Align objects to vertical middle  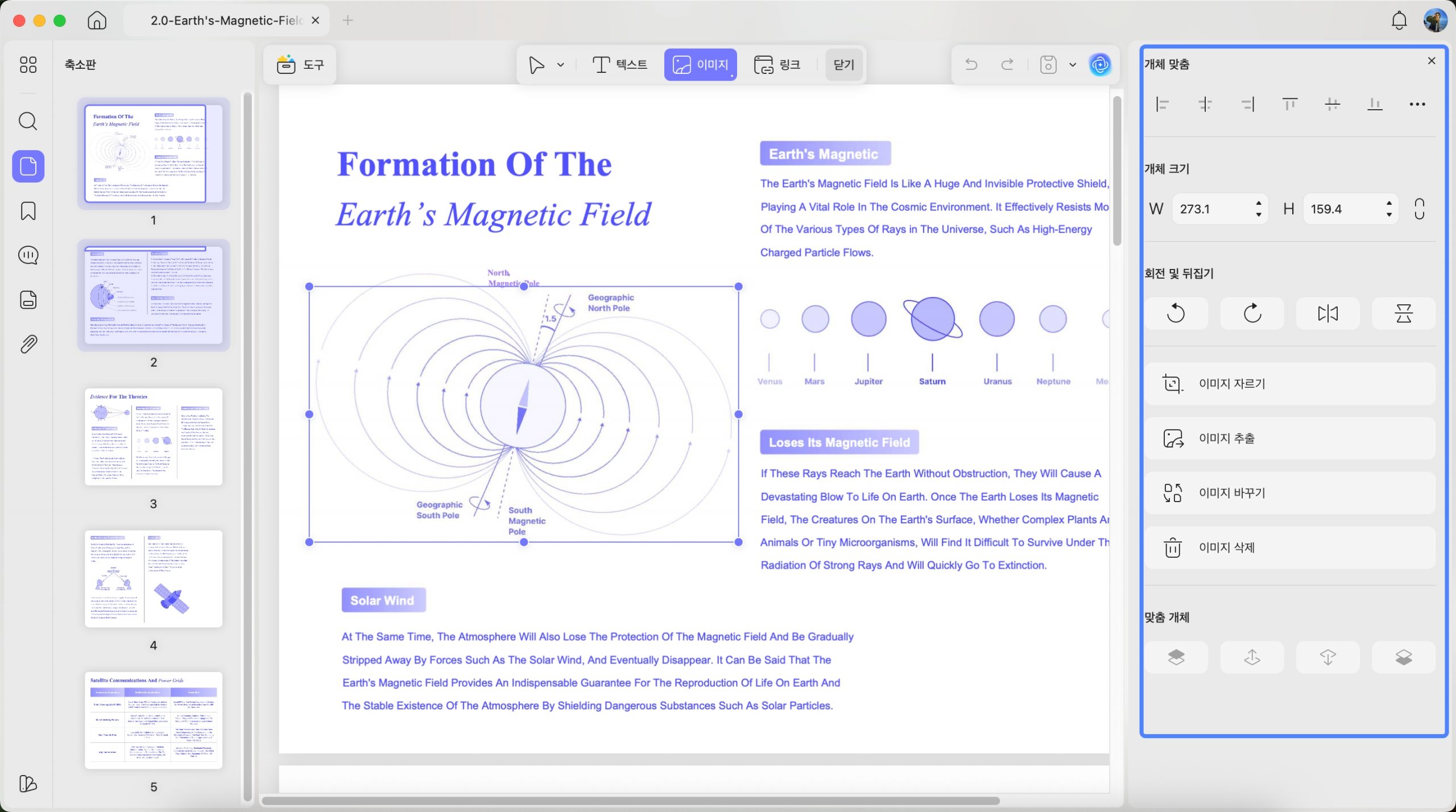click(x=1333, y=104)
